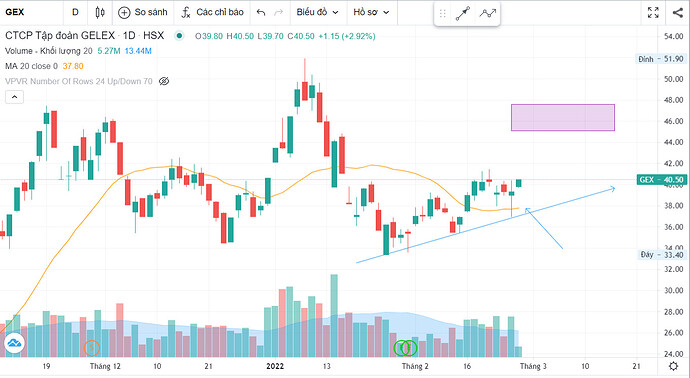Click the So sánh compare plus icon
690x378 pixels.
coord(124,12)
